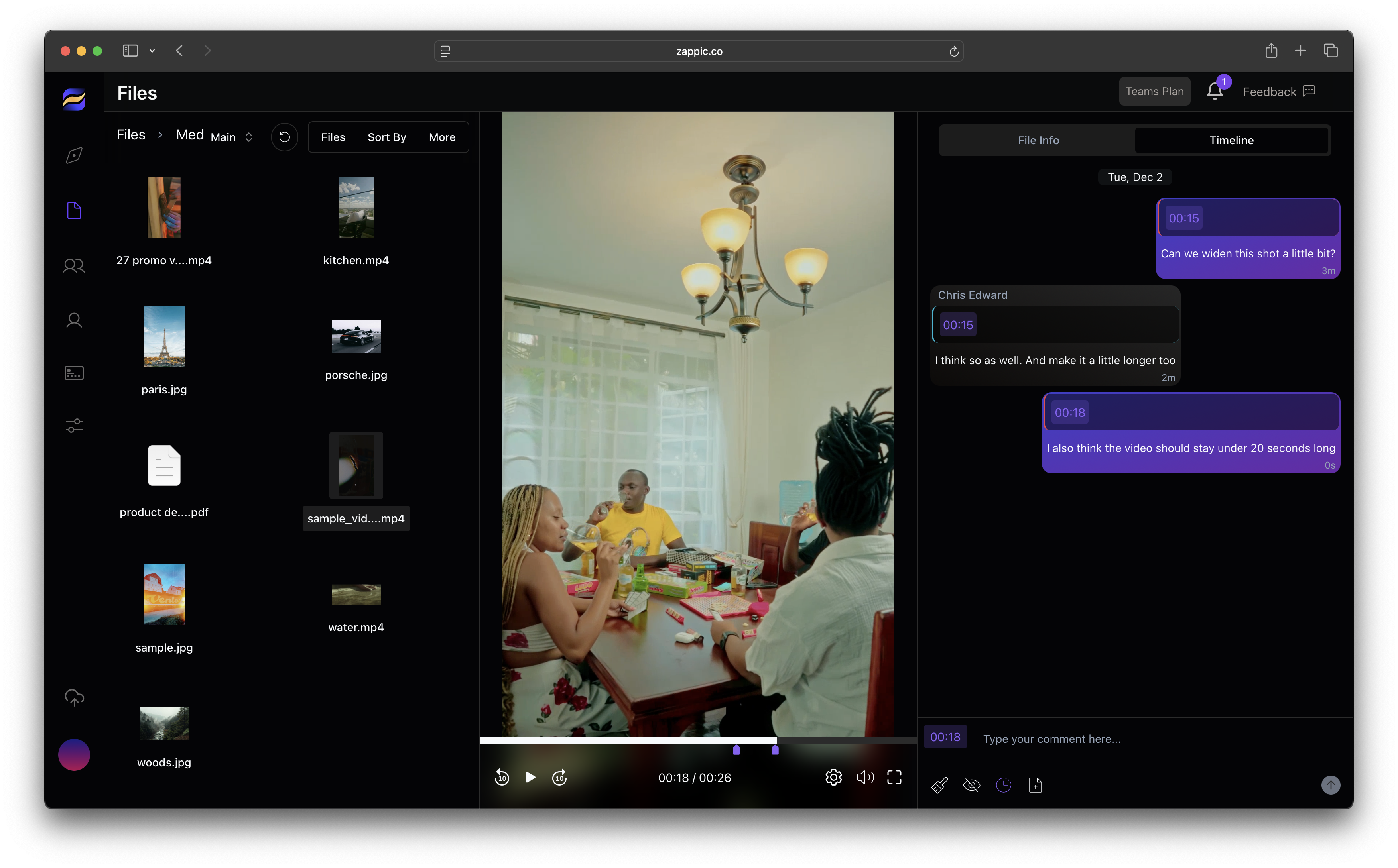Switch to the File Info tab
The height and width of the screenshot is (868, 1398).
tap(1038, 140)
